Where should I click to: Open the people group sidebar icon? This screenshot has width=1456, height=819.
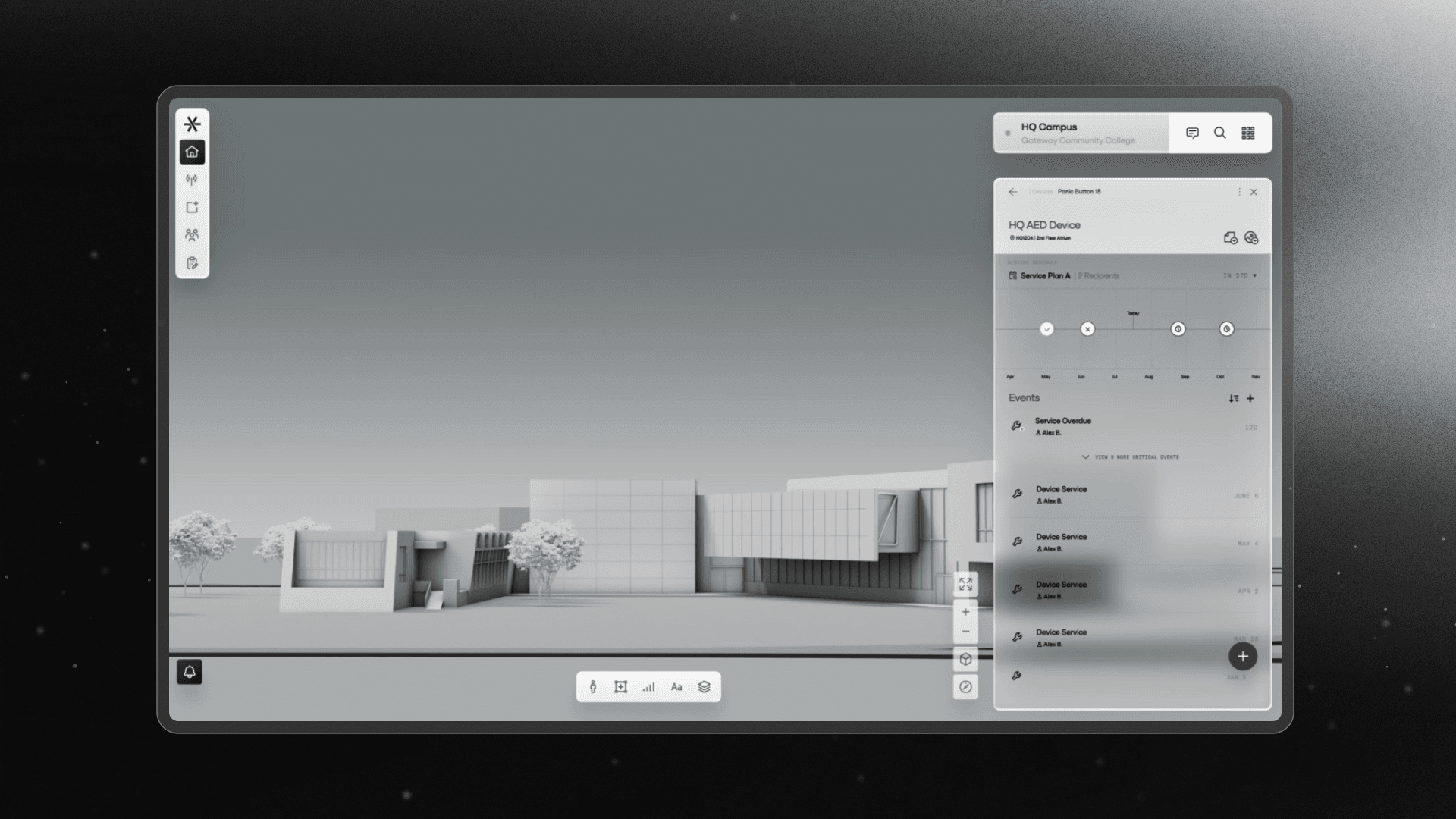coord(192,235)
